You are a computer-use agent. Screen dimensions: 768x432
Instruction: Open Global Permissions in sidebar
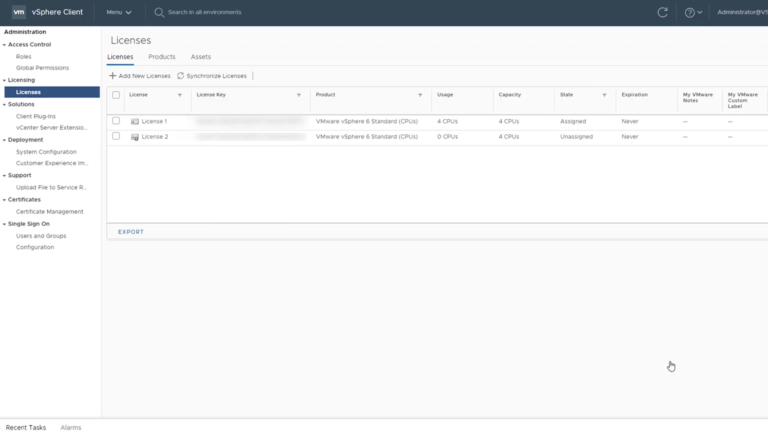point(42,68)
